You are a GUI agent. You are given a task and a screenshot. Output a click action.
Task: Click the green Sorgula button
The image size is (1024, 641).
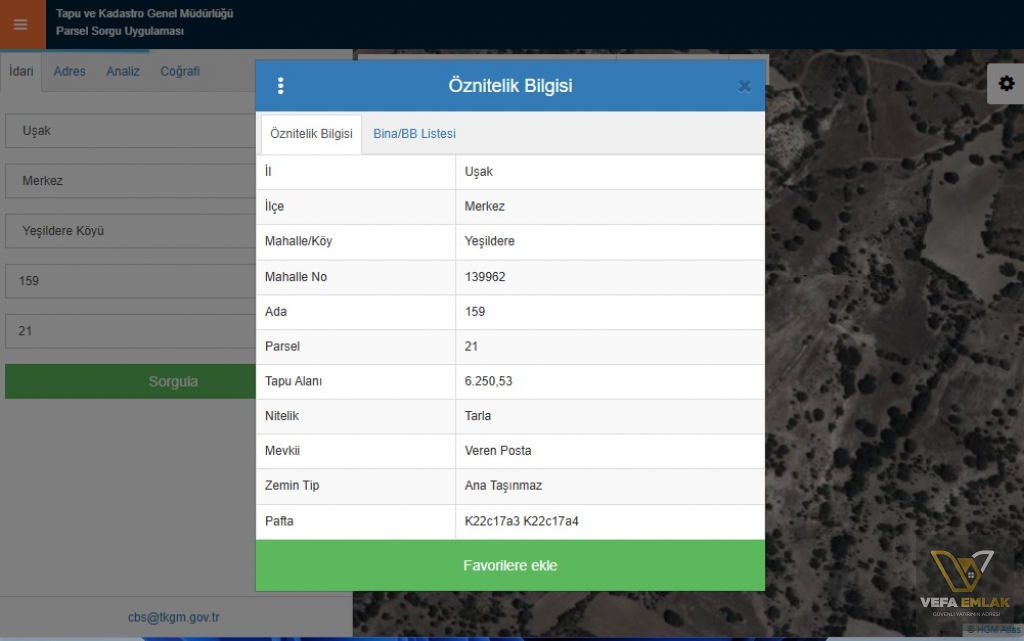pyautogui.click(x=131, y=381)
